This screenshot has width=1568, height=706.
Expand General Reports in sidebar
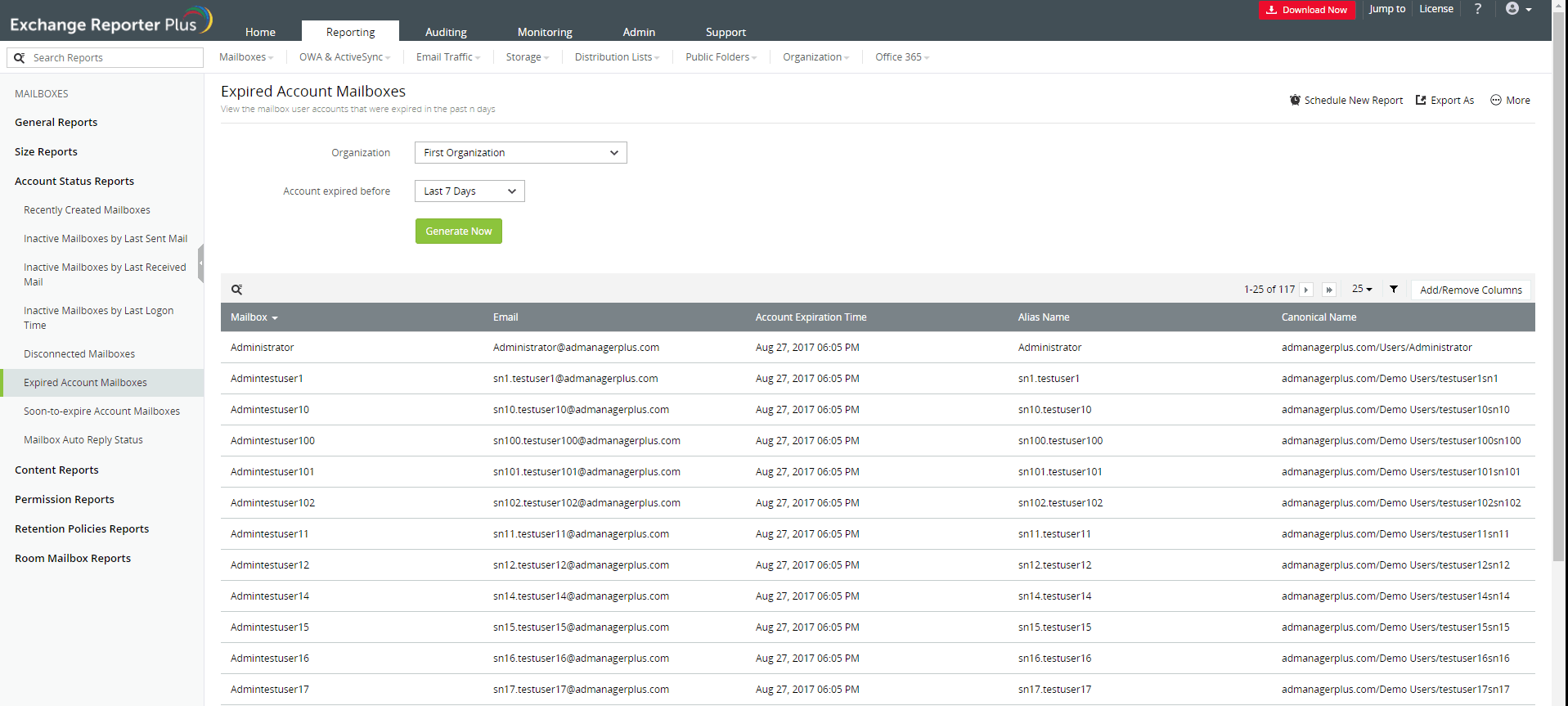(56, 123)
